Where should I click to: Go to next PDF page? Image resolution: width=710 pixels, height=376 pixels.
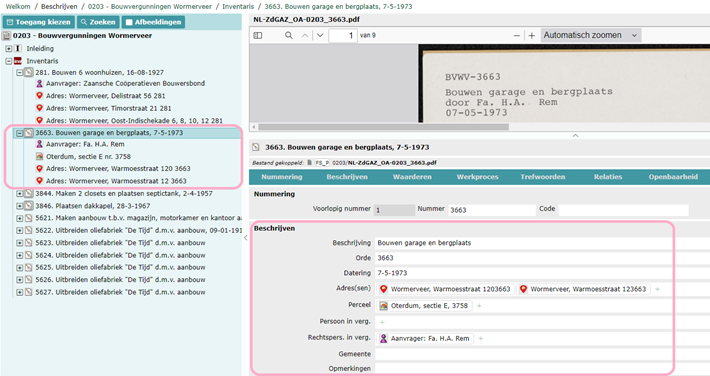320,35
